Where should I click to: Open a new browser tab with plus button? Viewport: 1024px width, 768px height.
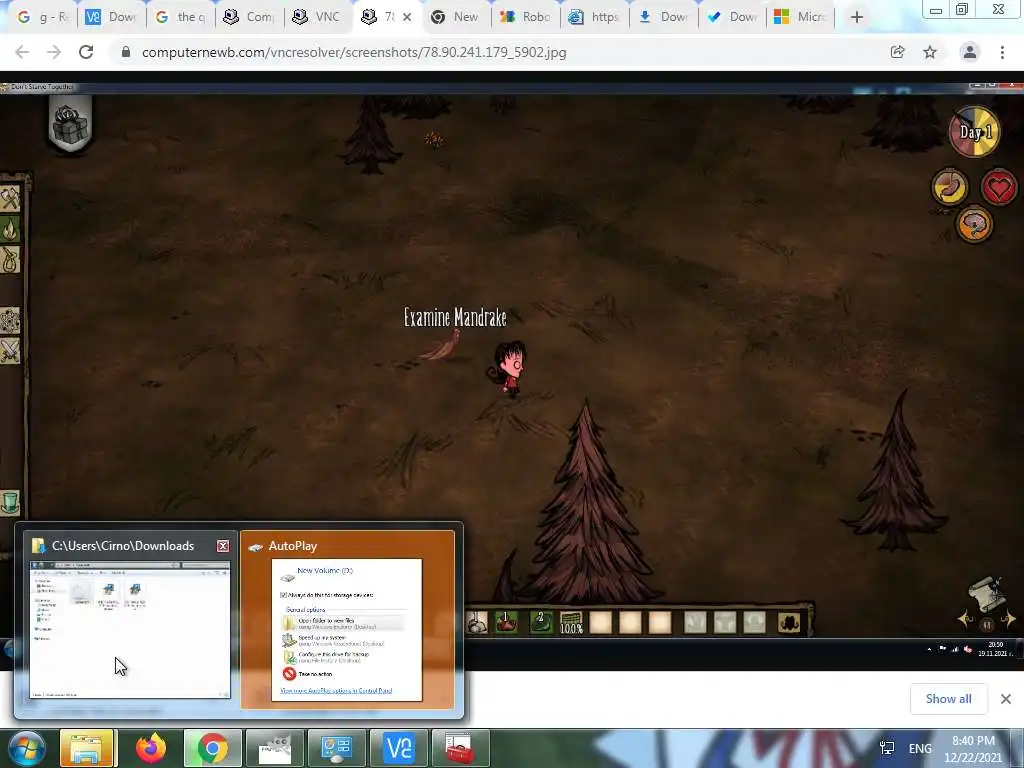pos(857,17)
